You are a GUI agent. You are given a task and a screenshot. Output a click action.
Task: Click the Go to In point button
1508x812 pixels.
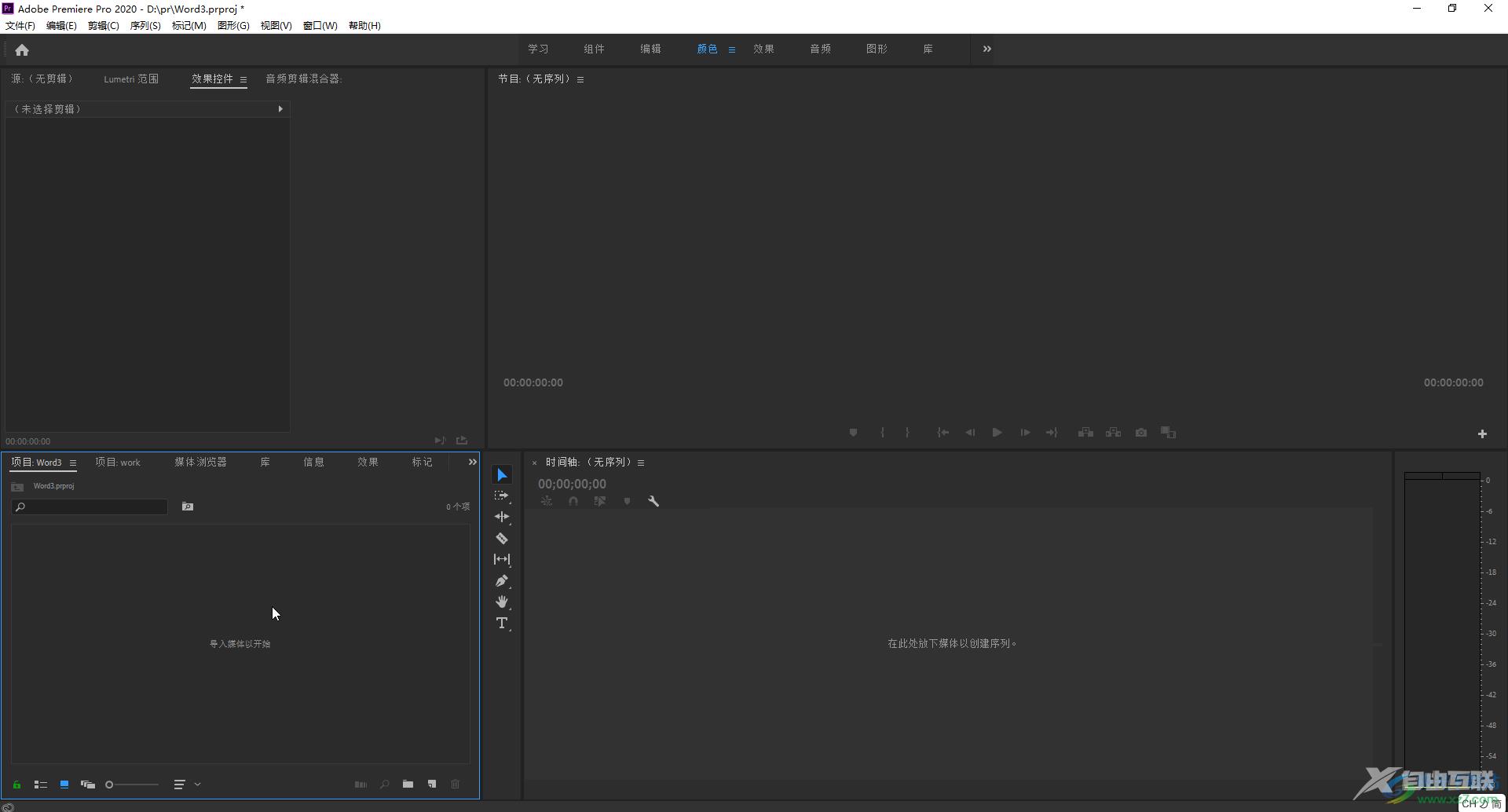coord(943,433)
